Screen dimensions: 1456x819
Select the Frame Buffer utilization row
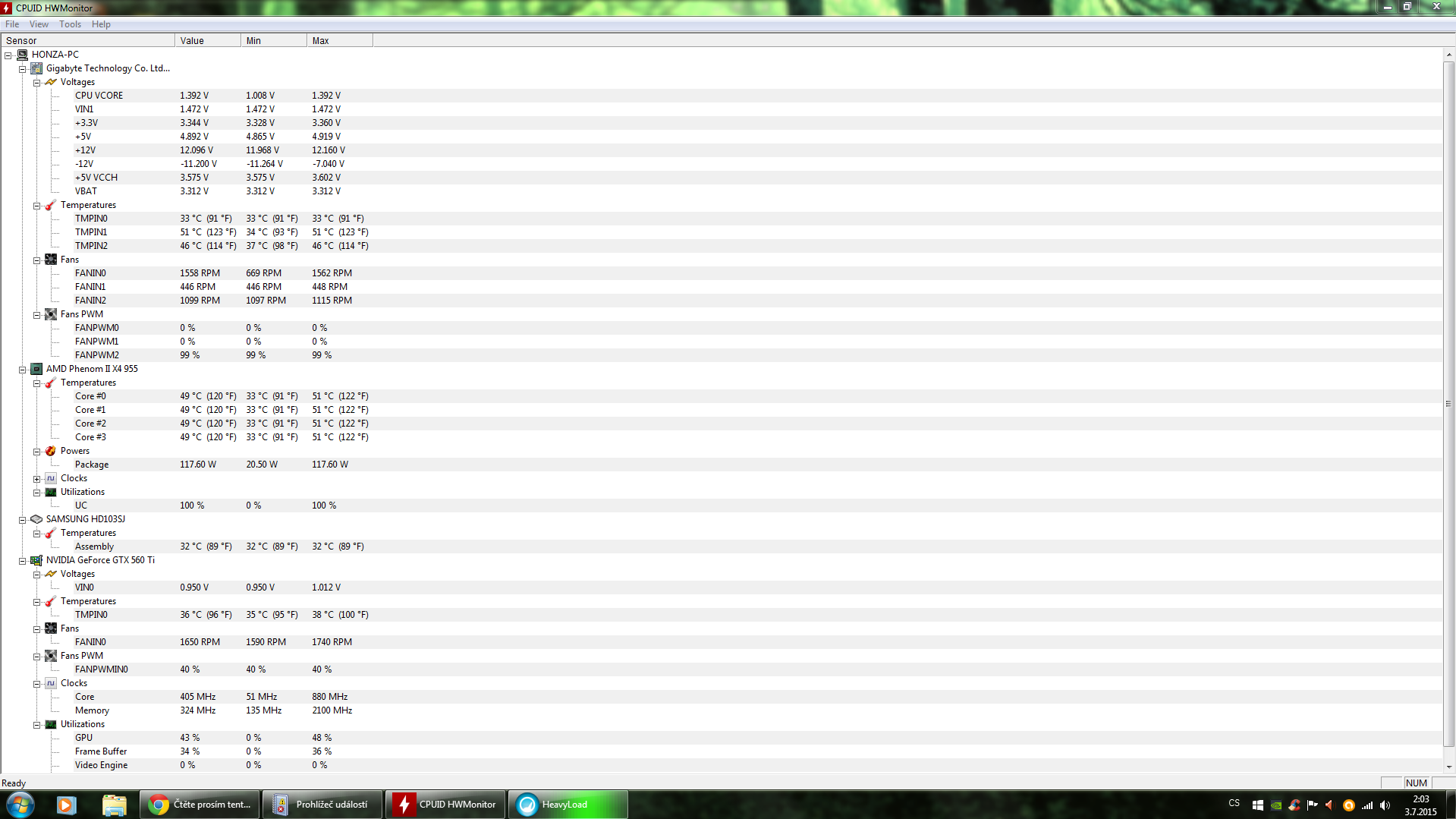tap(721, 751)
